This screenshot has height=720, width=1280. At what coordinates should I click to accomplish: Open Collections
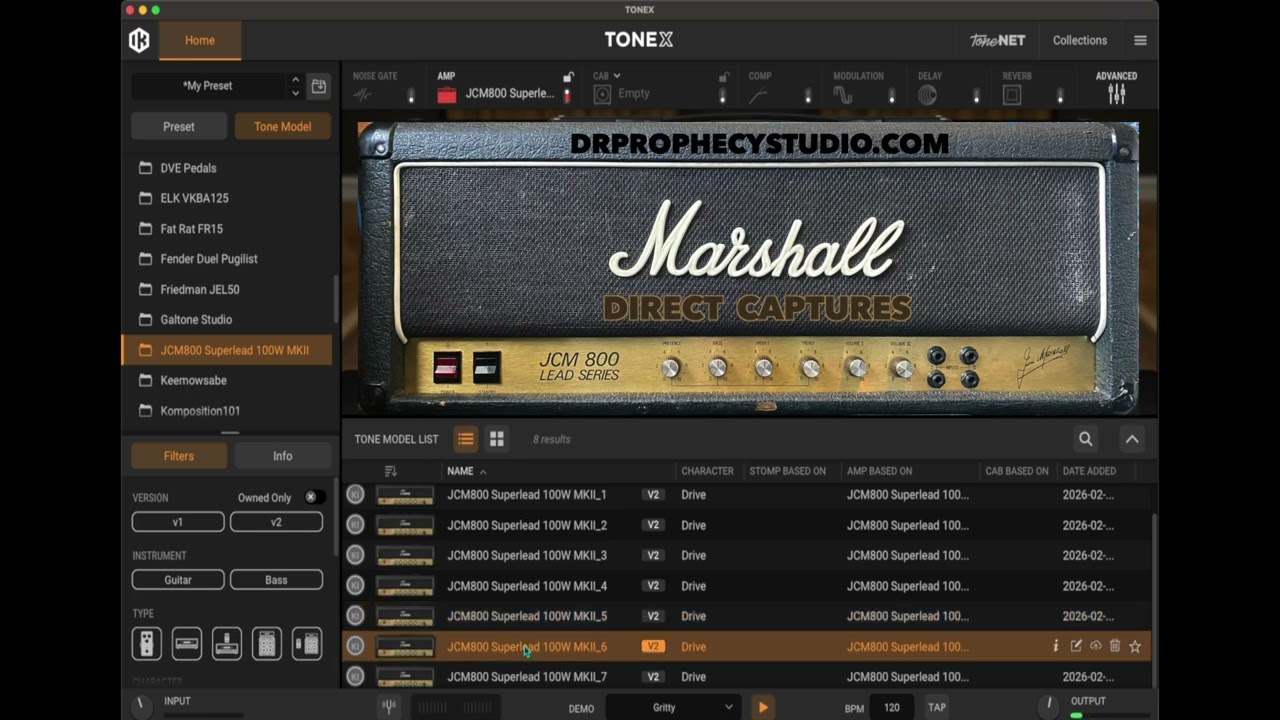pyautogui.click(x=1080, y=41)
